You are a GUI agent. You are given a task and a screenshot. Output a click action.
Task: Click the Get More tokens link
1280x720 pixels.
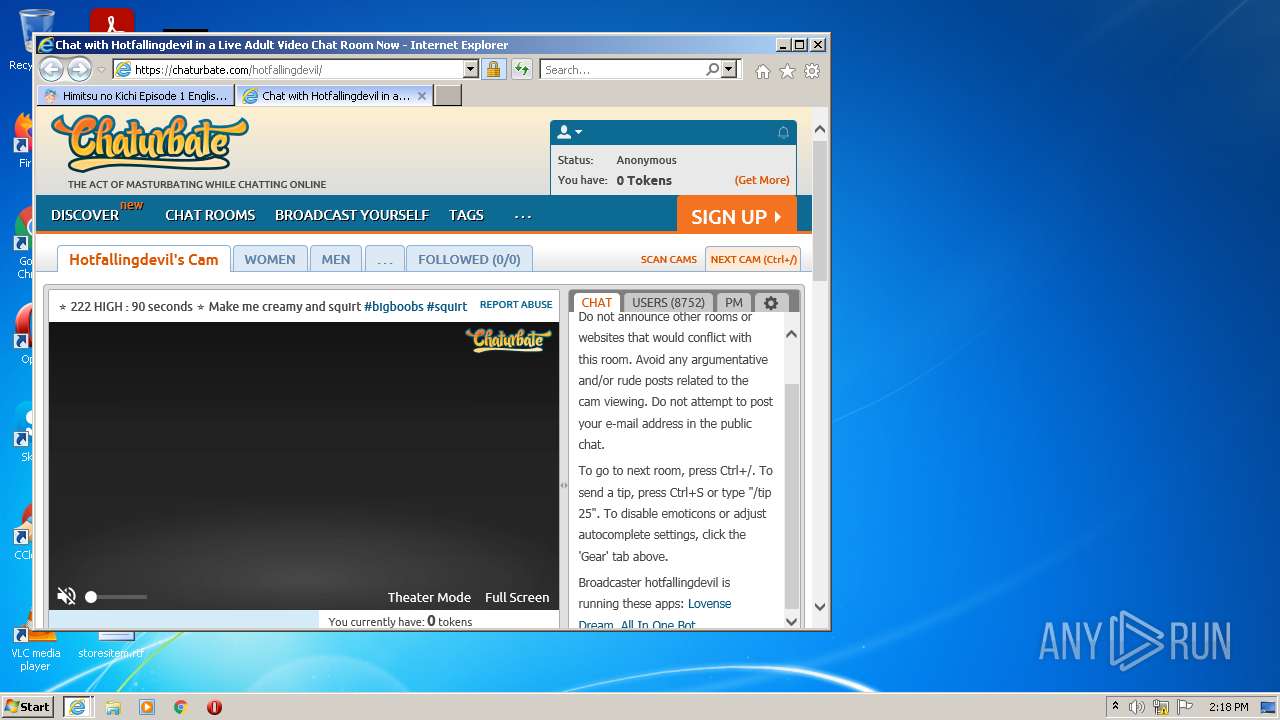pyautogui.click(x=762, y=180)
